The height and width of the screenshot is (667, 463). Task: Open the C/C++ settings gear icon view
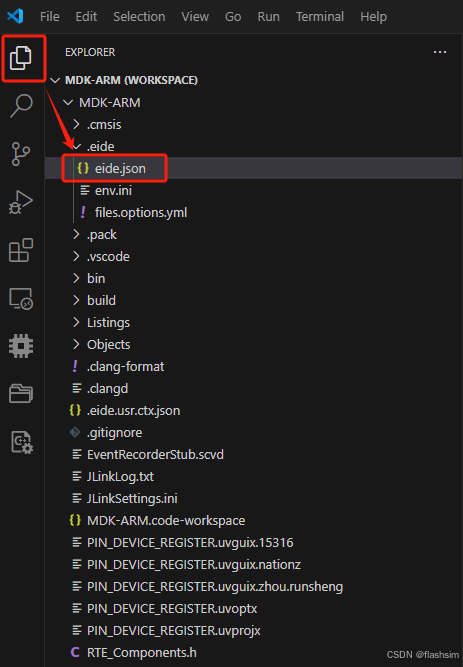pos(22,442)
